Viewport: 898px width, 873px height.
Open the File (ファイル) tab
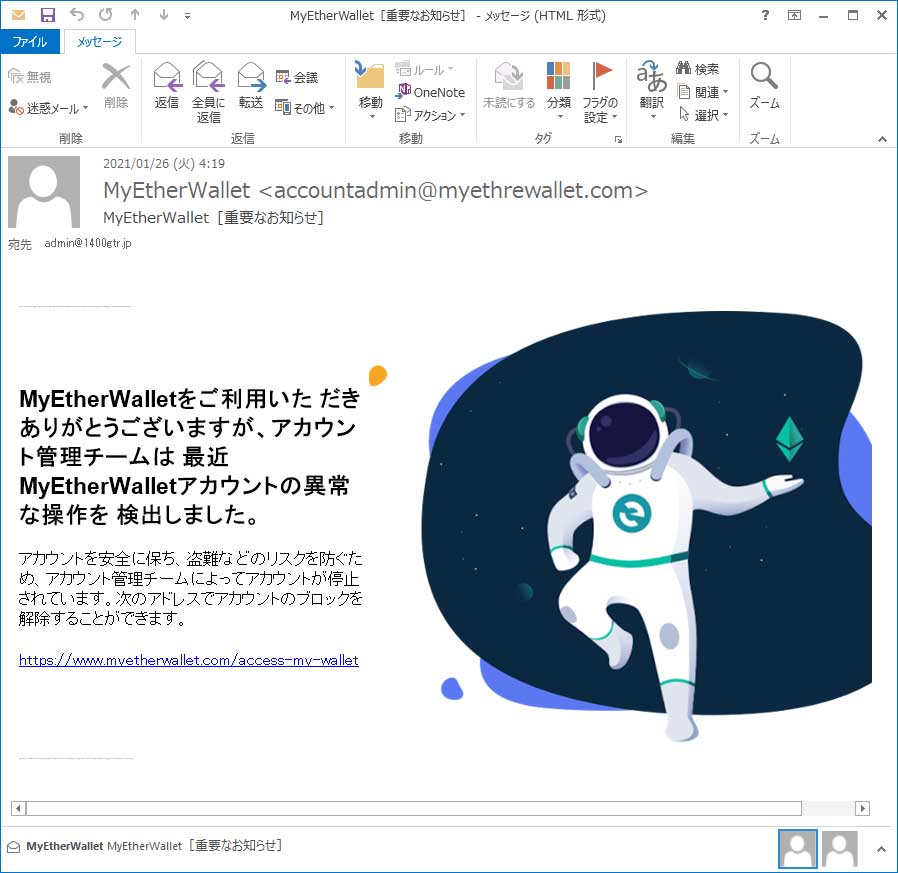tap(29, 42)
